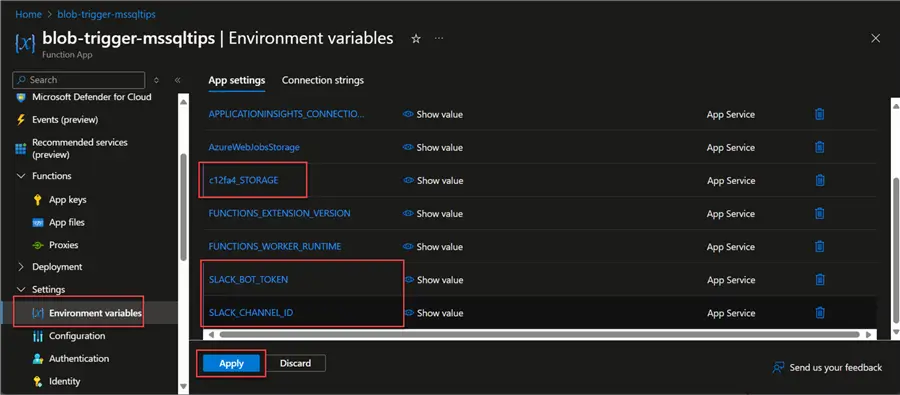Image resolution: width=900 pixels, height=395 pixels.
Task: Click the horizontal scrollbar right arrow
Action: coord(869,334)
